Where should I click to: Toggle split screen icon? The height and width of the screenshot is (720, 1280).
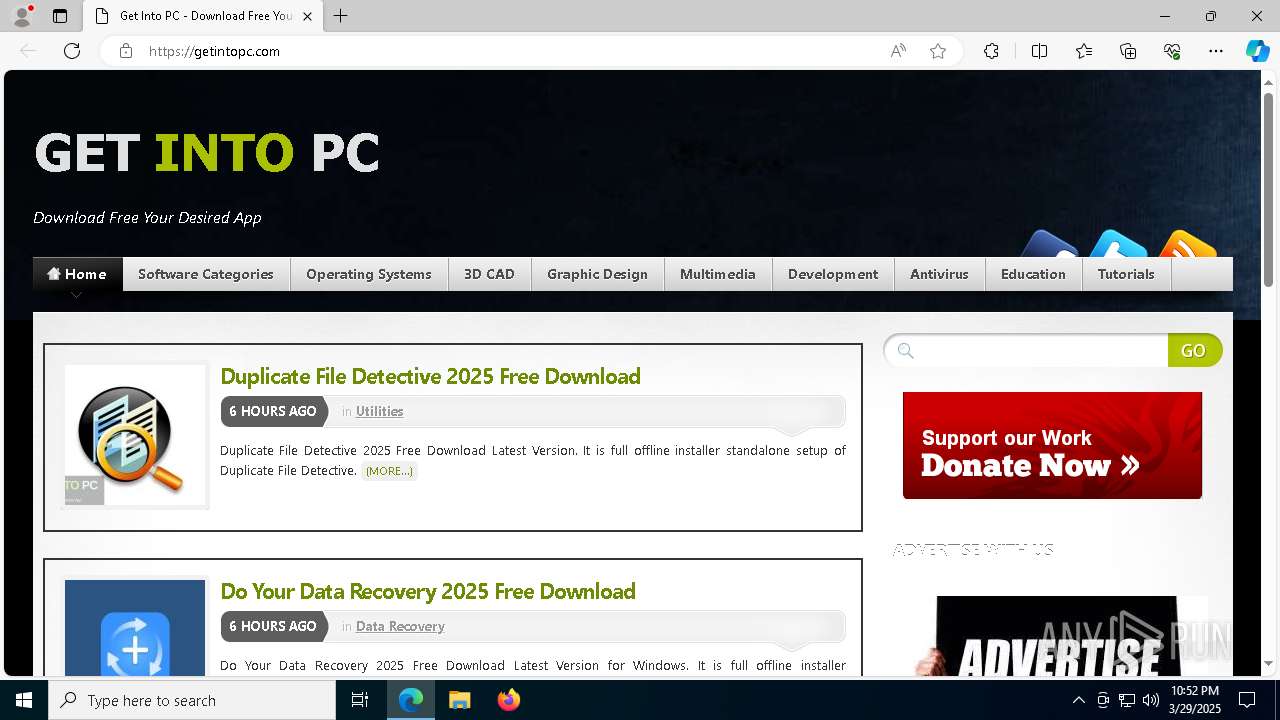pos(1039,51)
